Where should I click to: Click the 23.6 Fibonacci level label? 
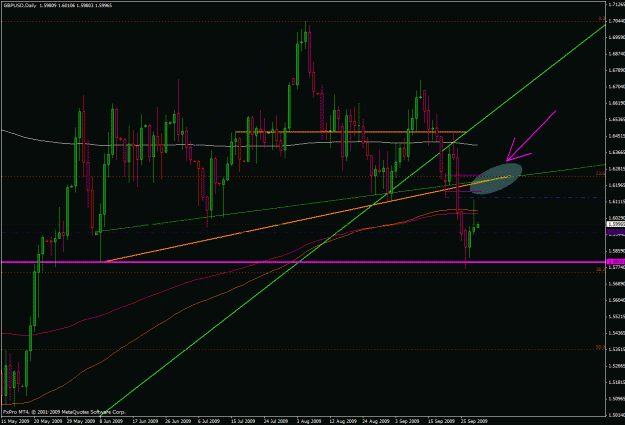(600, 173)
